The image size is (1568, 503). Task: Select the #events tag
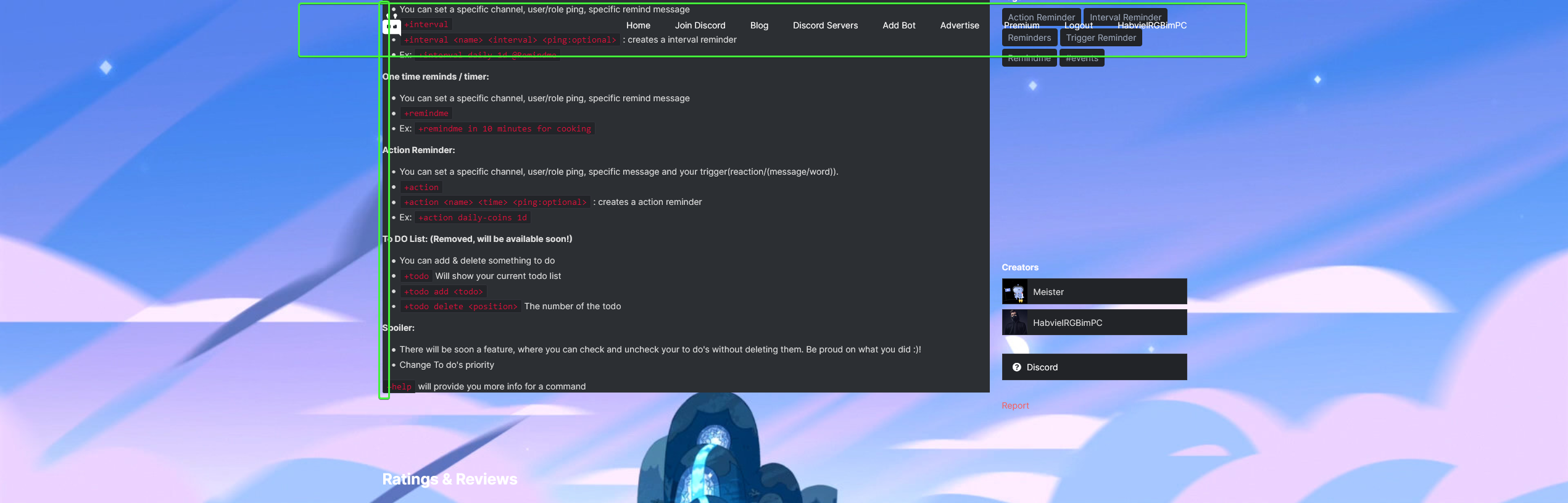[1082, 58]
